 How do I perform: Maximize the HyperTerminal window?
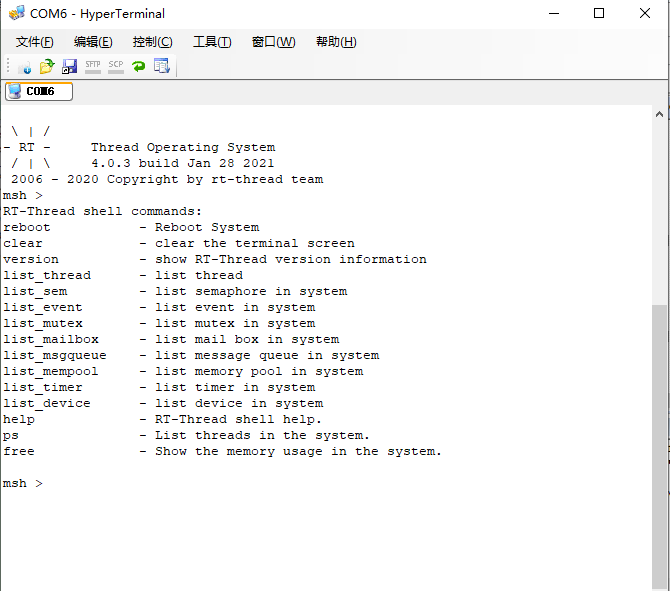pos(599,13)
